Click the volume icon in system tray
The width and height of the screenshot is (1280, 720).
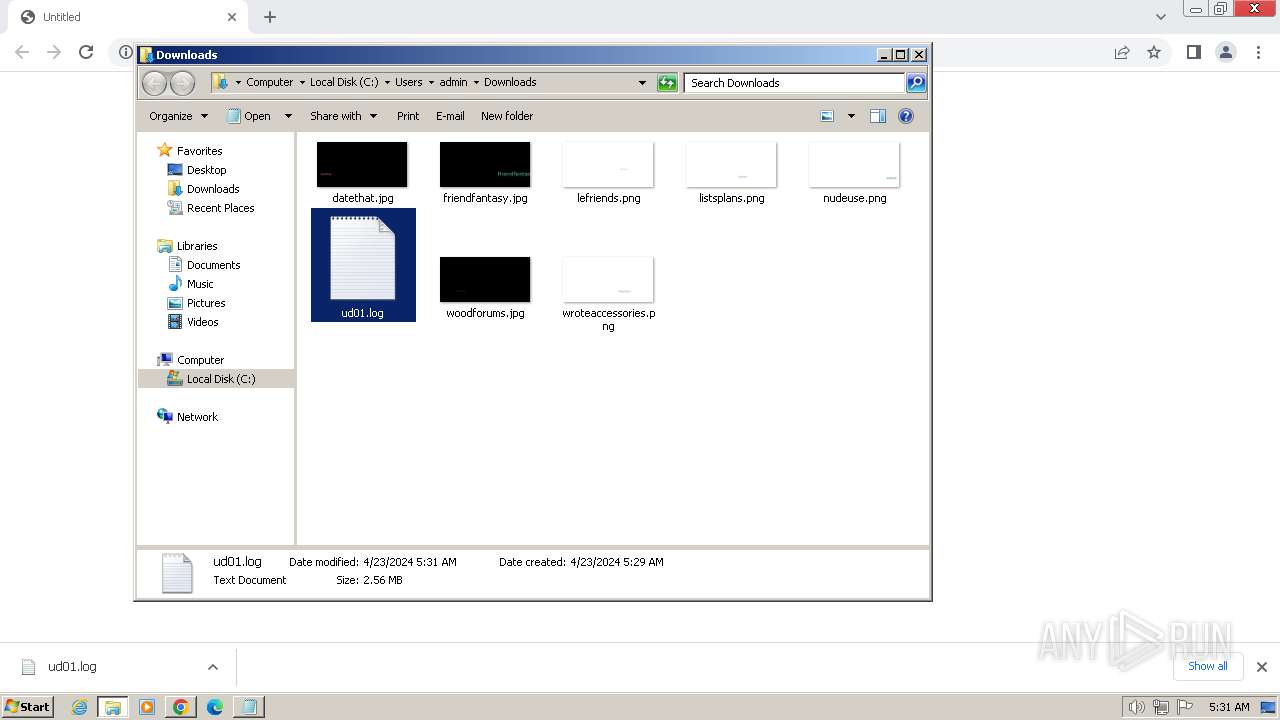[x=1136, y=707]
